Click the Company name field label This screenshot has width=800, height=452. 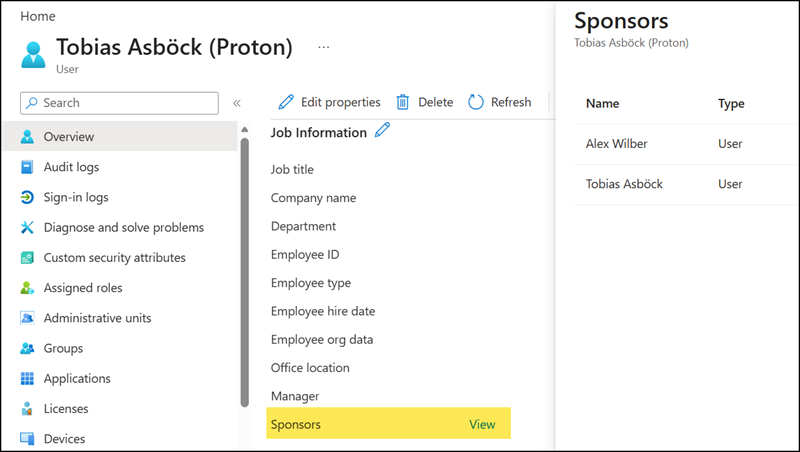313,198
